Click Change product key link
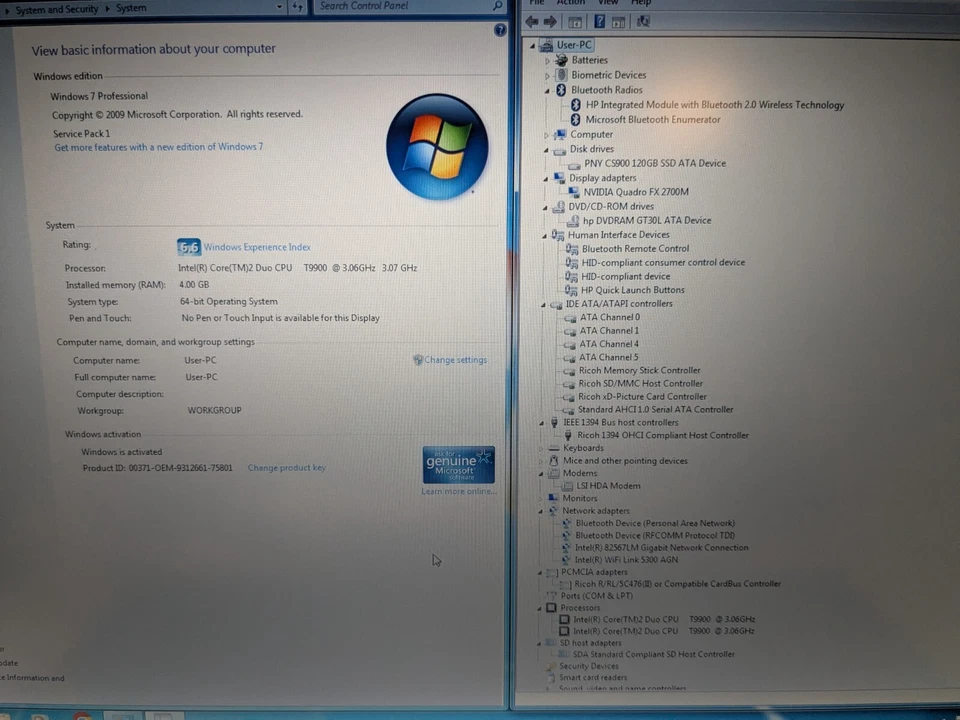The height and width of the screenshot is (720, 960). point(287,468)
